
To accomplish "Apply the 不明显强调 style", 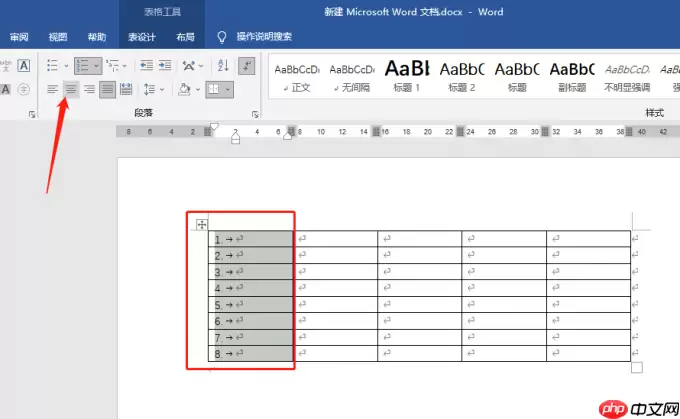I will click(x=627, y=77).
